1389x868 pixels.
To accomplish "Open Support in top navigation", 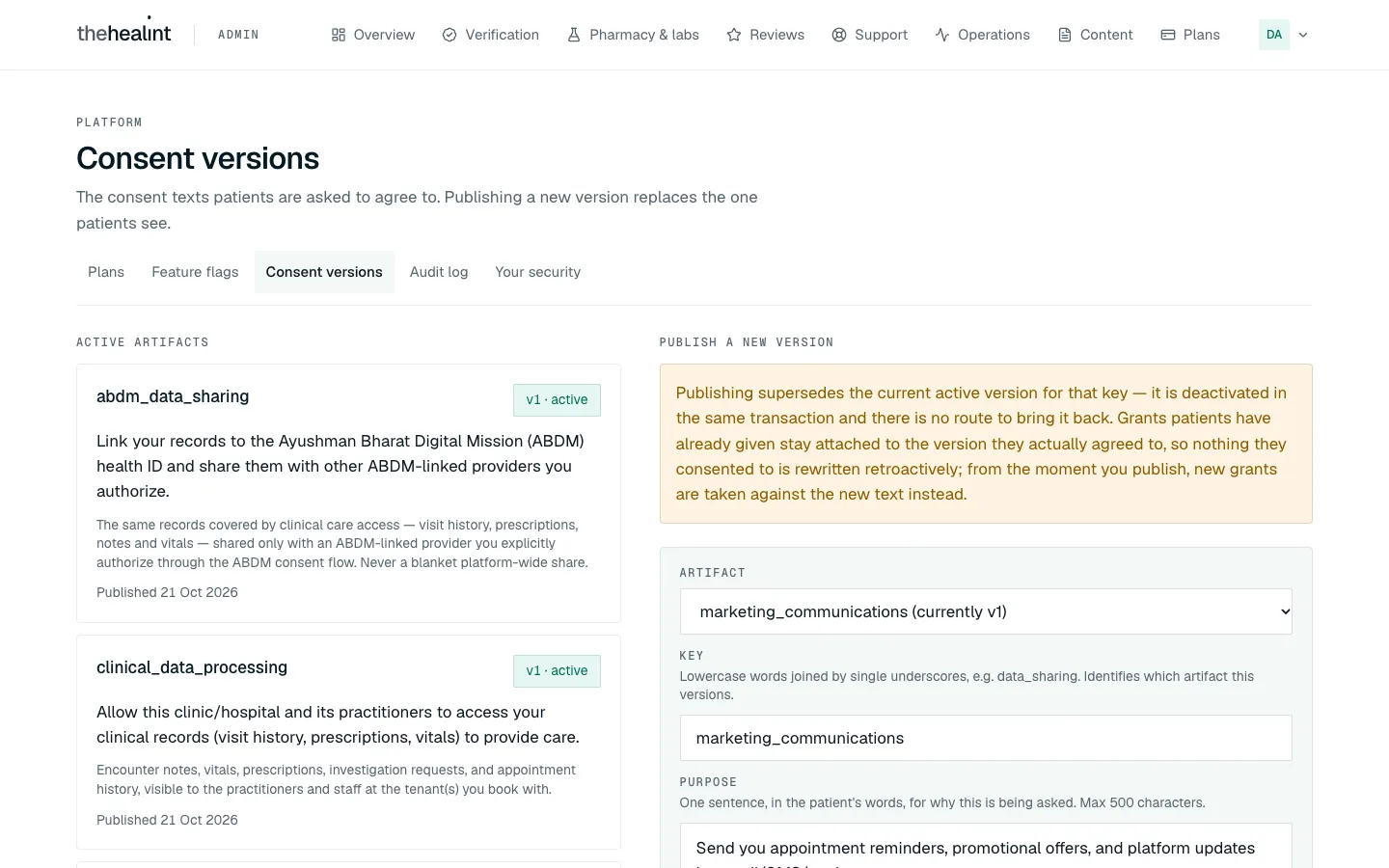I will click(870, 35).
